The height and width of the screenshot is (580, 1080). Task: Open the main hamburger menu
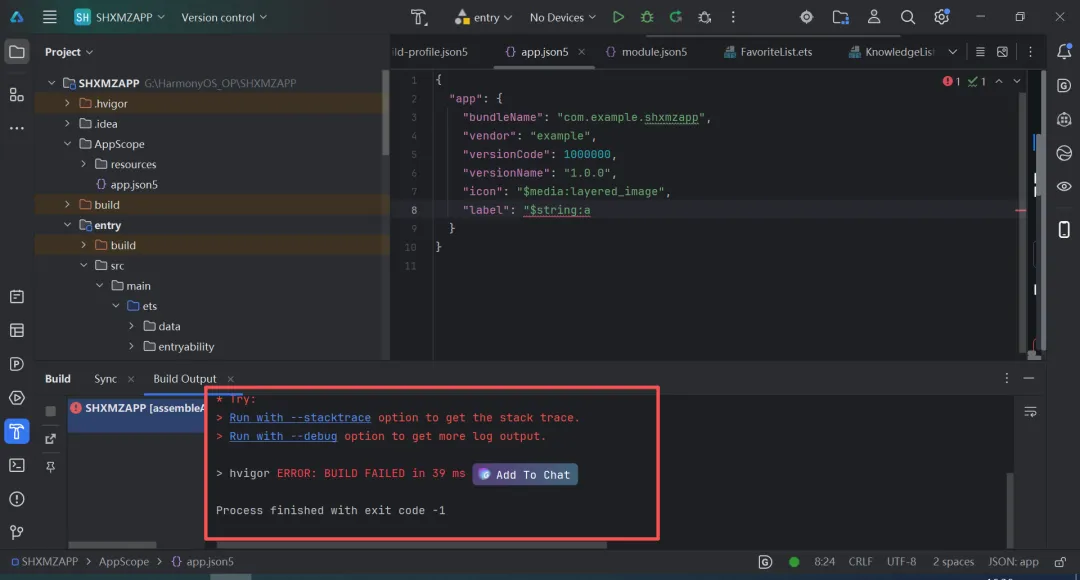(x=50, y=17)
